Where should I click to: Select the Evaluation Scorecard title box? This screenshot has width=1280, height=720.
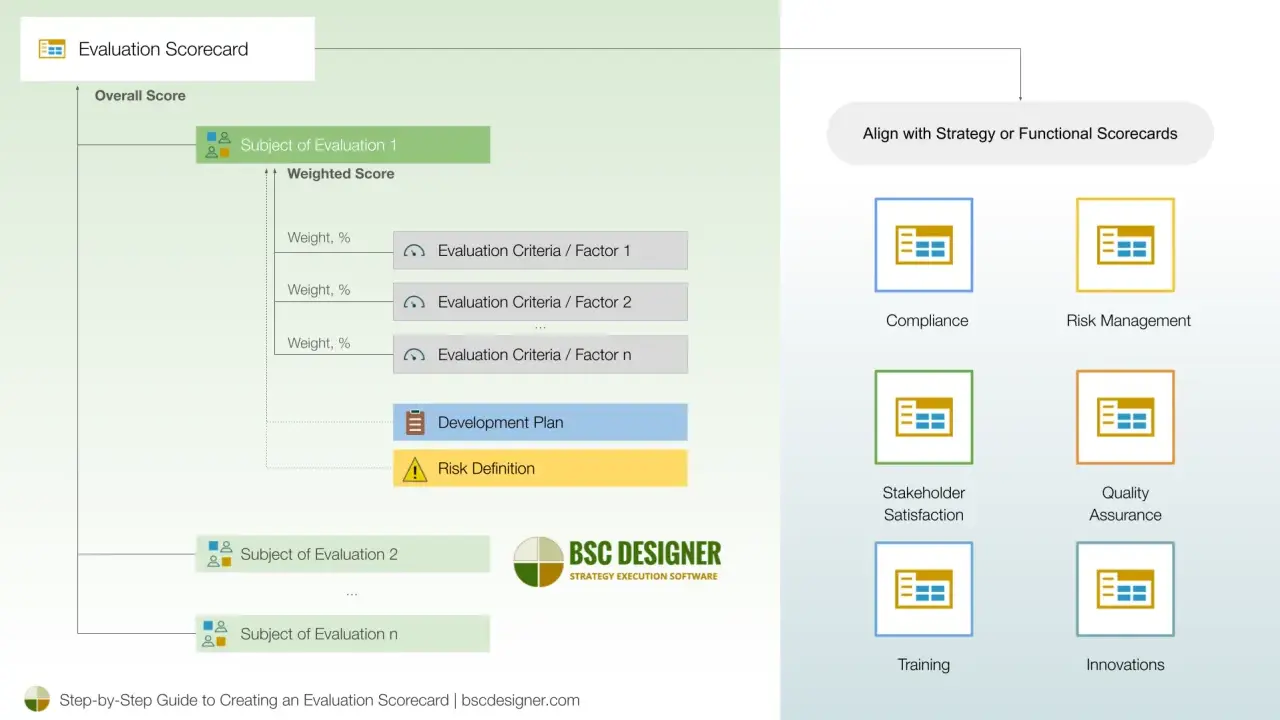coord(168,49)
